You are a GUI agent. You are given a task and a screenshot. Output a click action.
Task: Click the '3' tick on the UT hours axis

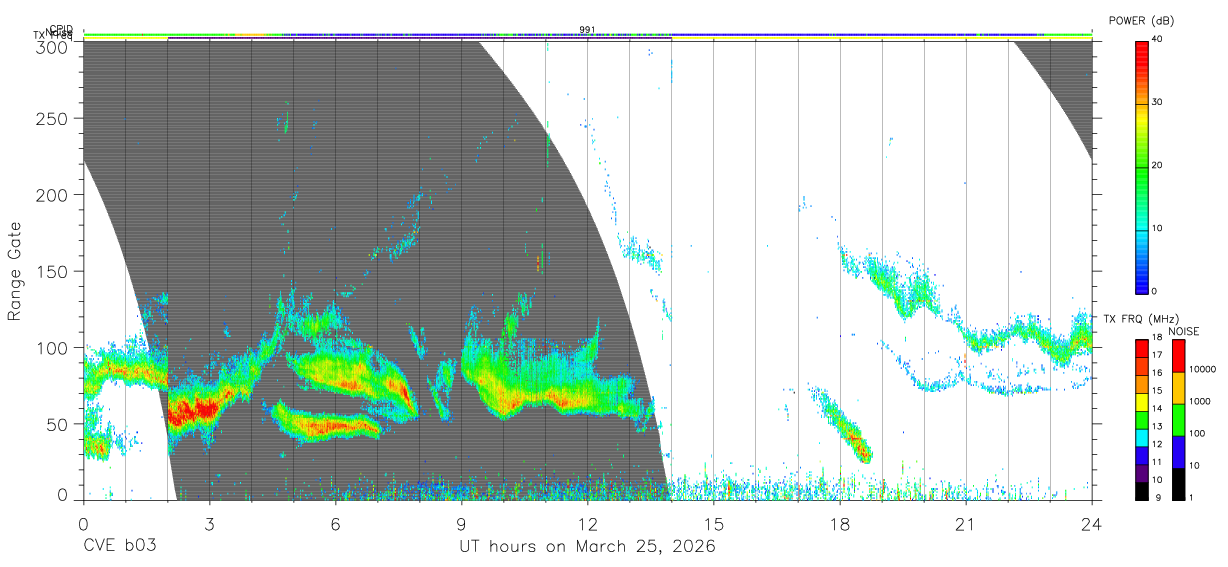tap(209, 524)
